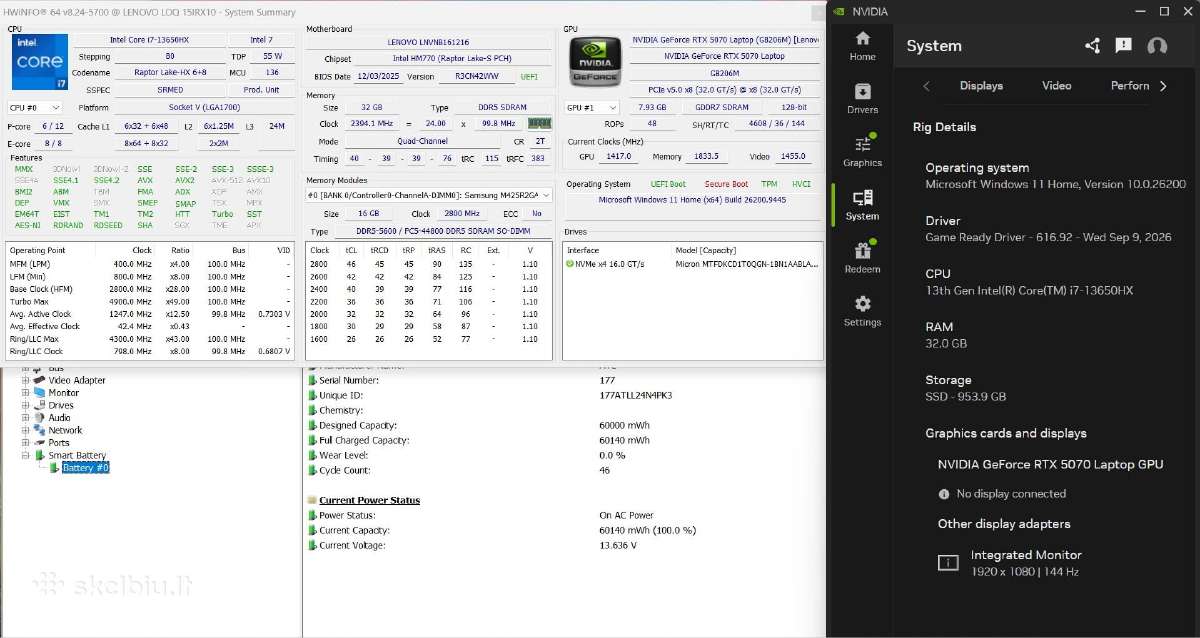Open Home in the NVIDIA app sidebar
This screenshot has height=638, width=1200.
coord(862,46)
